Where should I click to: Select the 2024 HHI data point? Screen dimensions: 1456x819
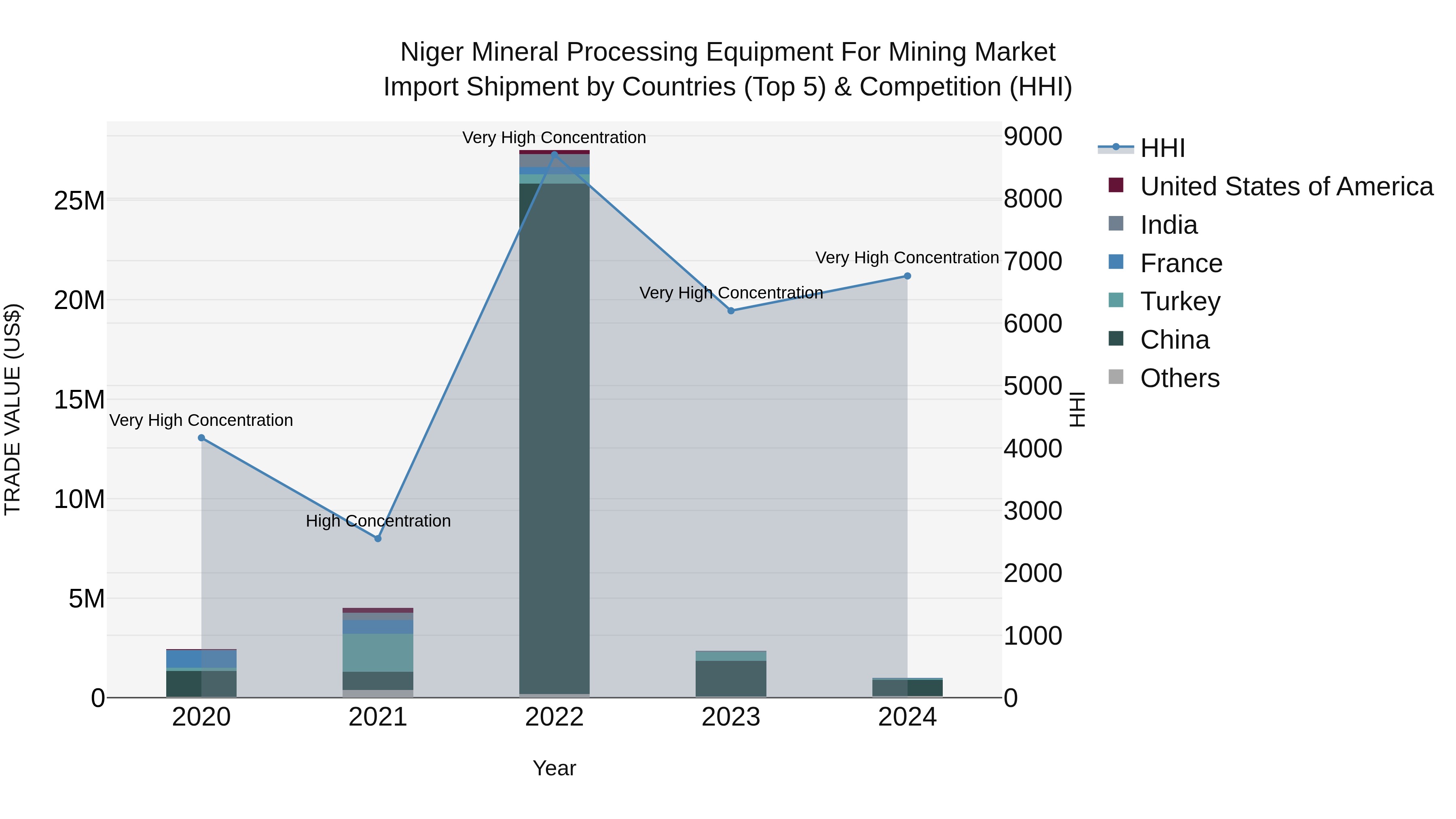click(907, 276)
